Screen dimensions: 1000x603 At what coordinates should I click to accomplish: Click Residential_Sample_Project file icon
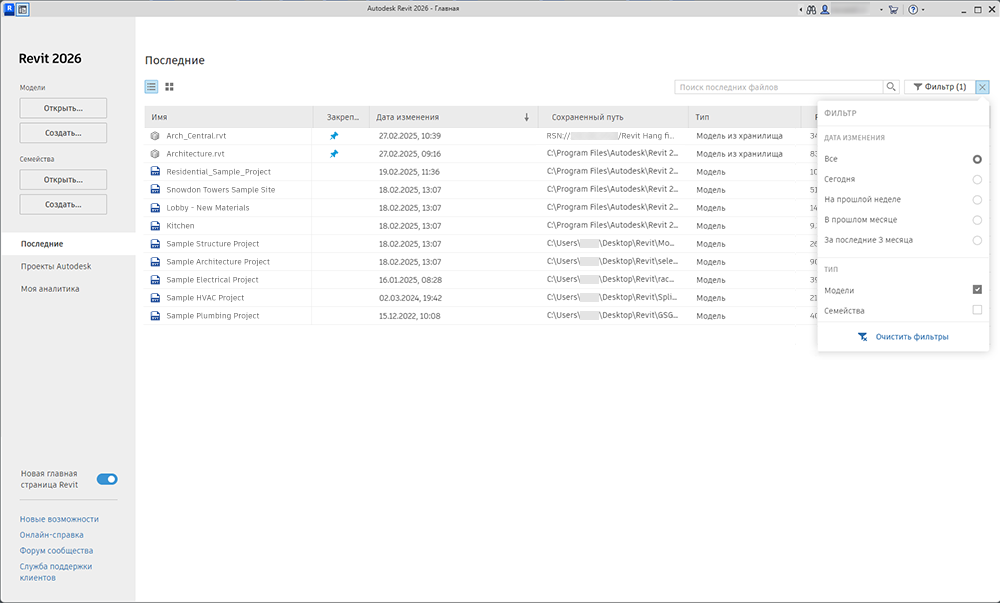tap(154, 171)
